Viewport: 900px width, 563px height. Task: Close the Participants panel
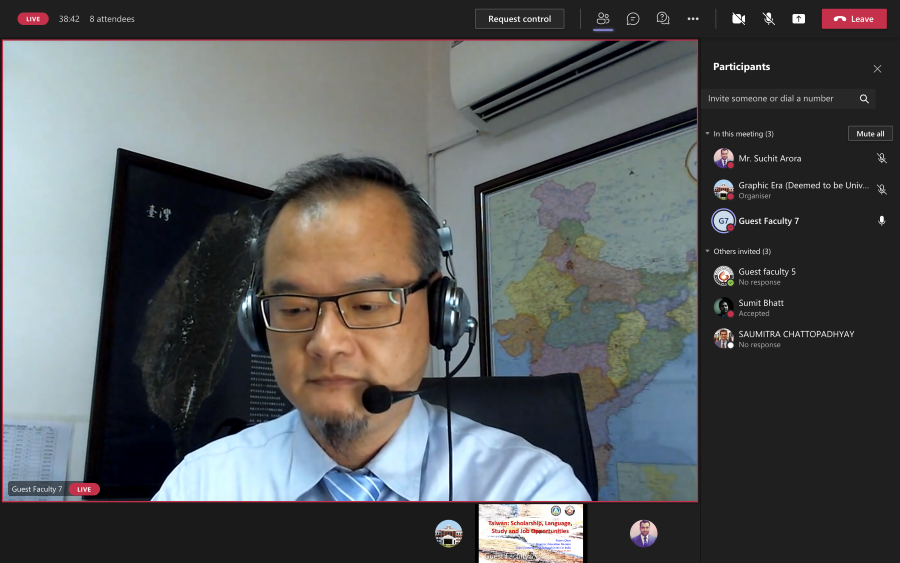point(877,69)
